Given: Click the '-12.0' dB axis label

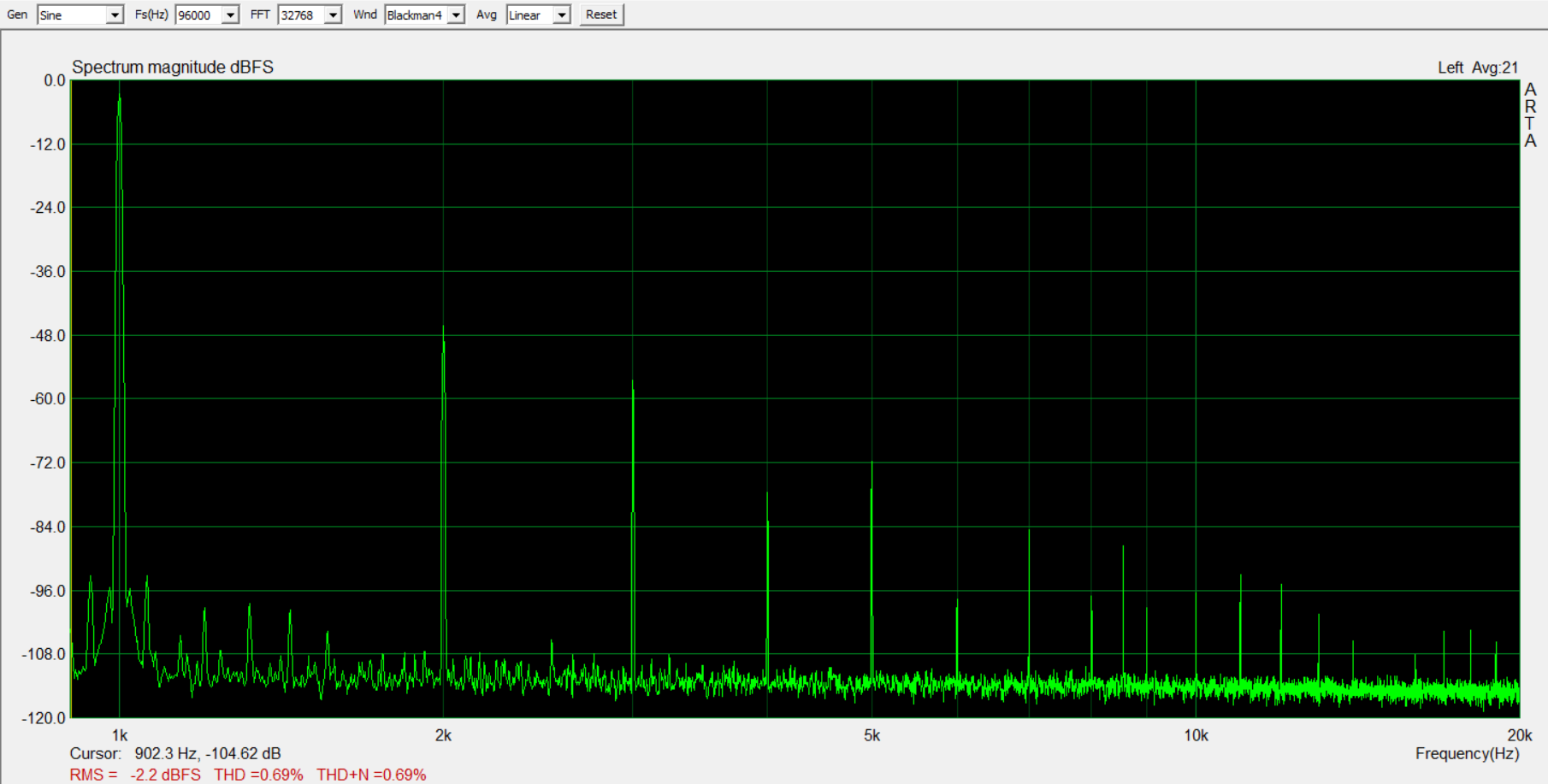Looking at the screenshot, I should 48,144.
